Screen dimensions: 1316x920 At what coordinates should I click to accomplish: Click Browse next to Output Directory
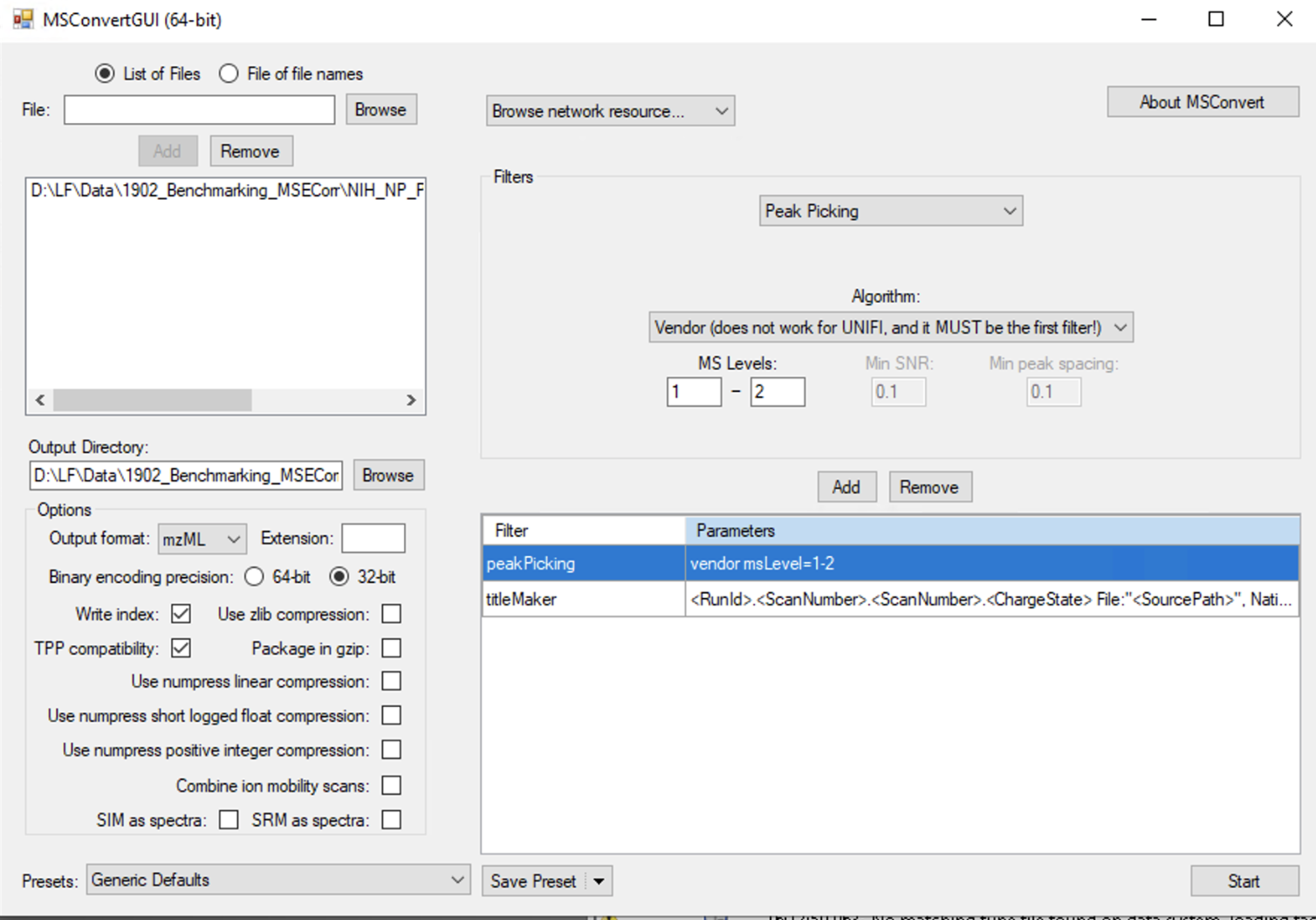click(x=388, y=476)
